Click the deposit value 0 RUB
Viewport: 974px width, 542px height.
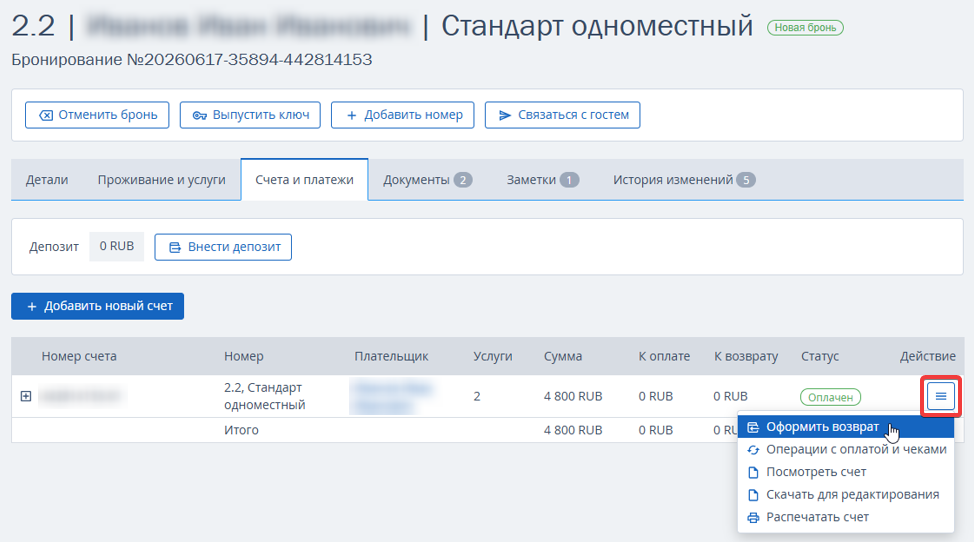[117, 246]
